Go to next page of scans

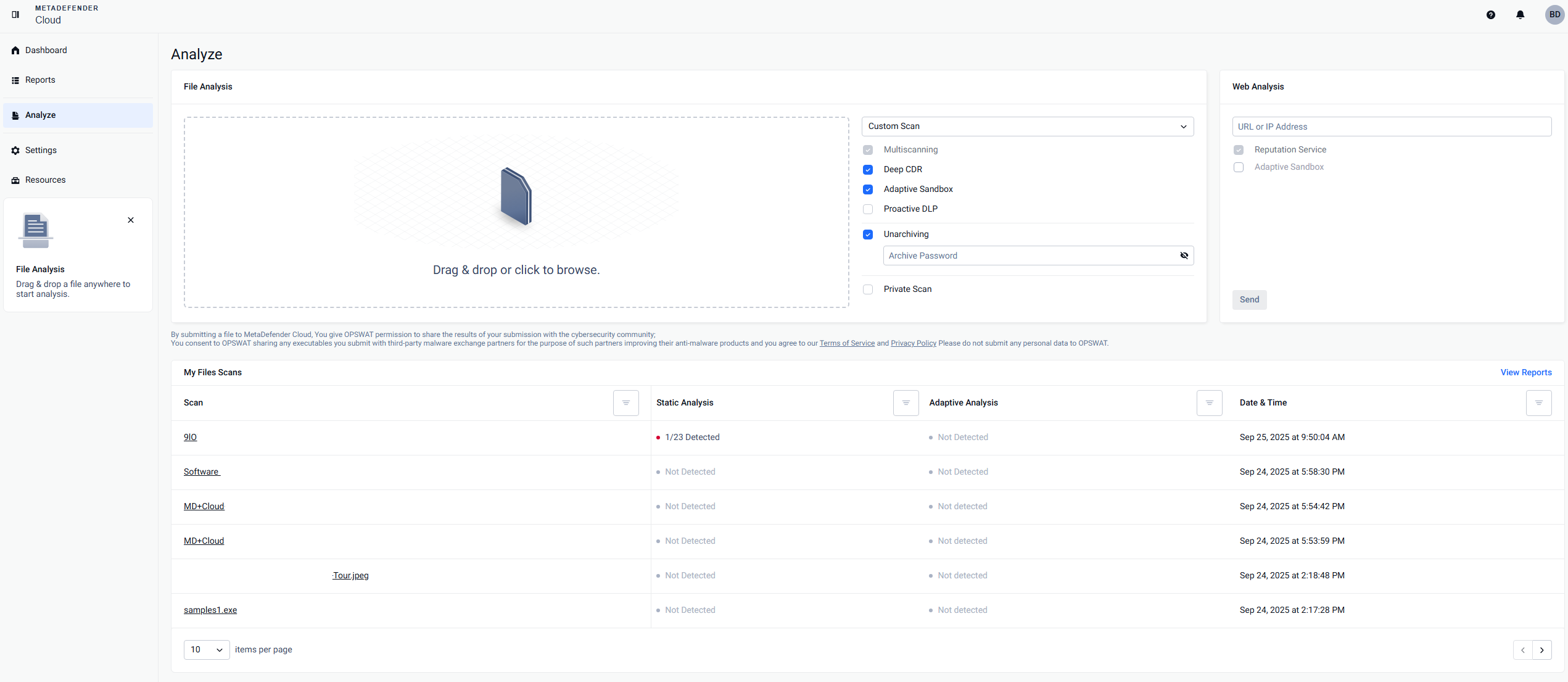click(1541, 650)
